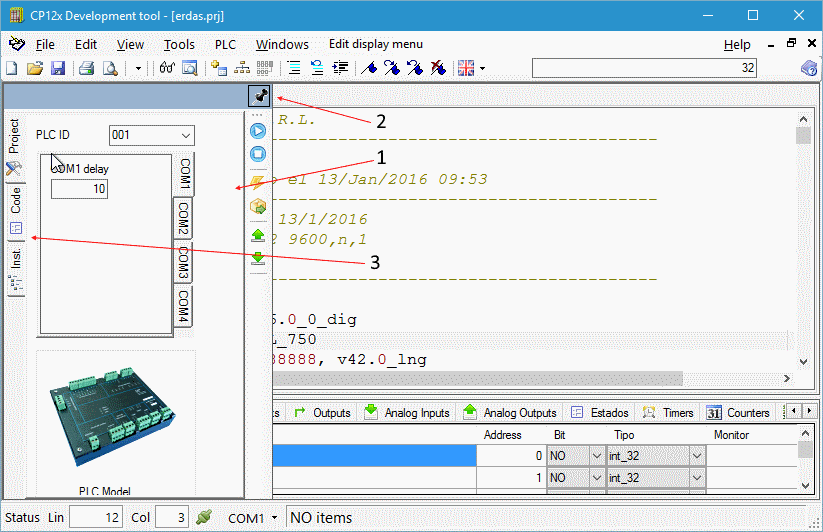The image size is (823, 532).
Task: Click the green download arrow icon
Action: (258, 258)
